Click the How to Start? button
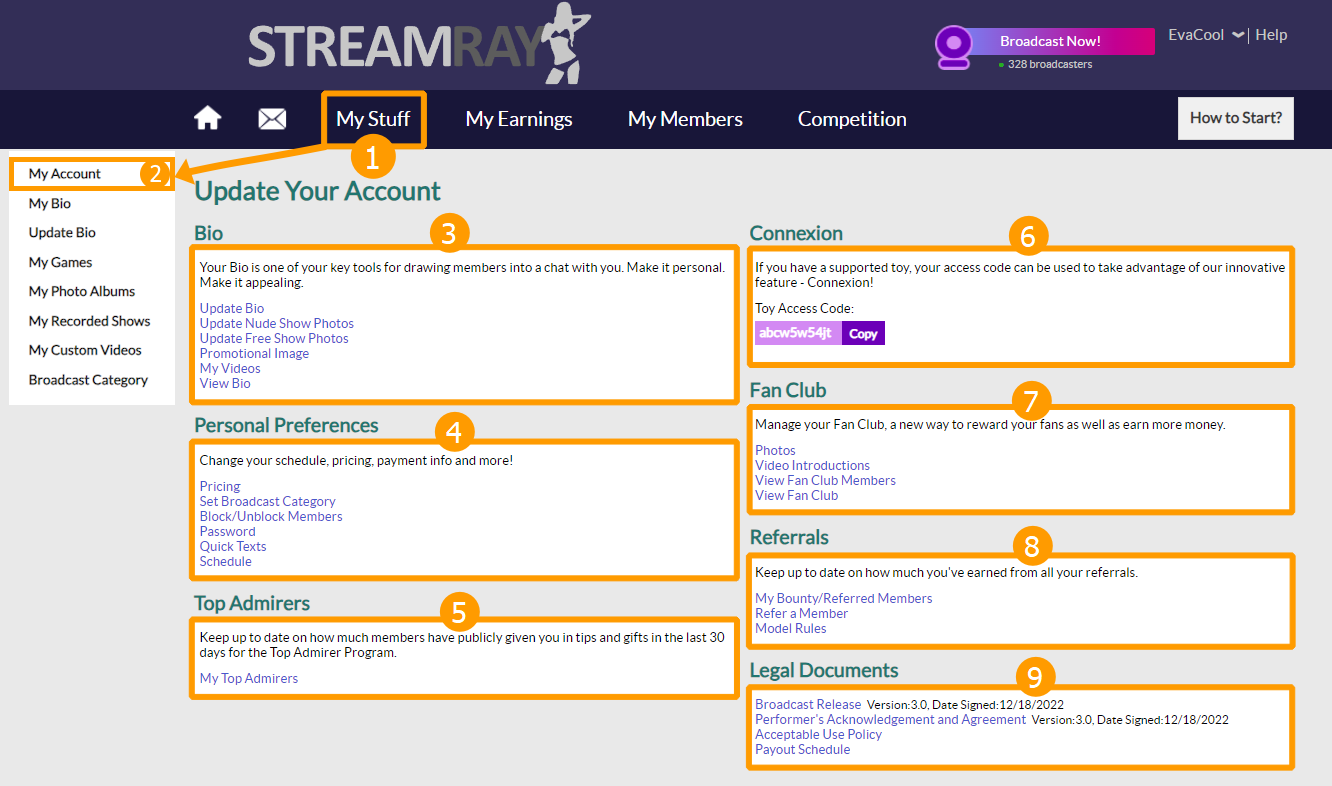 tap(1235, 118)
